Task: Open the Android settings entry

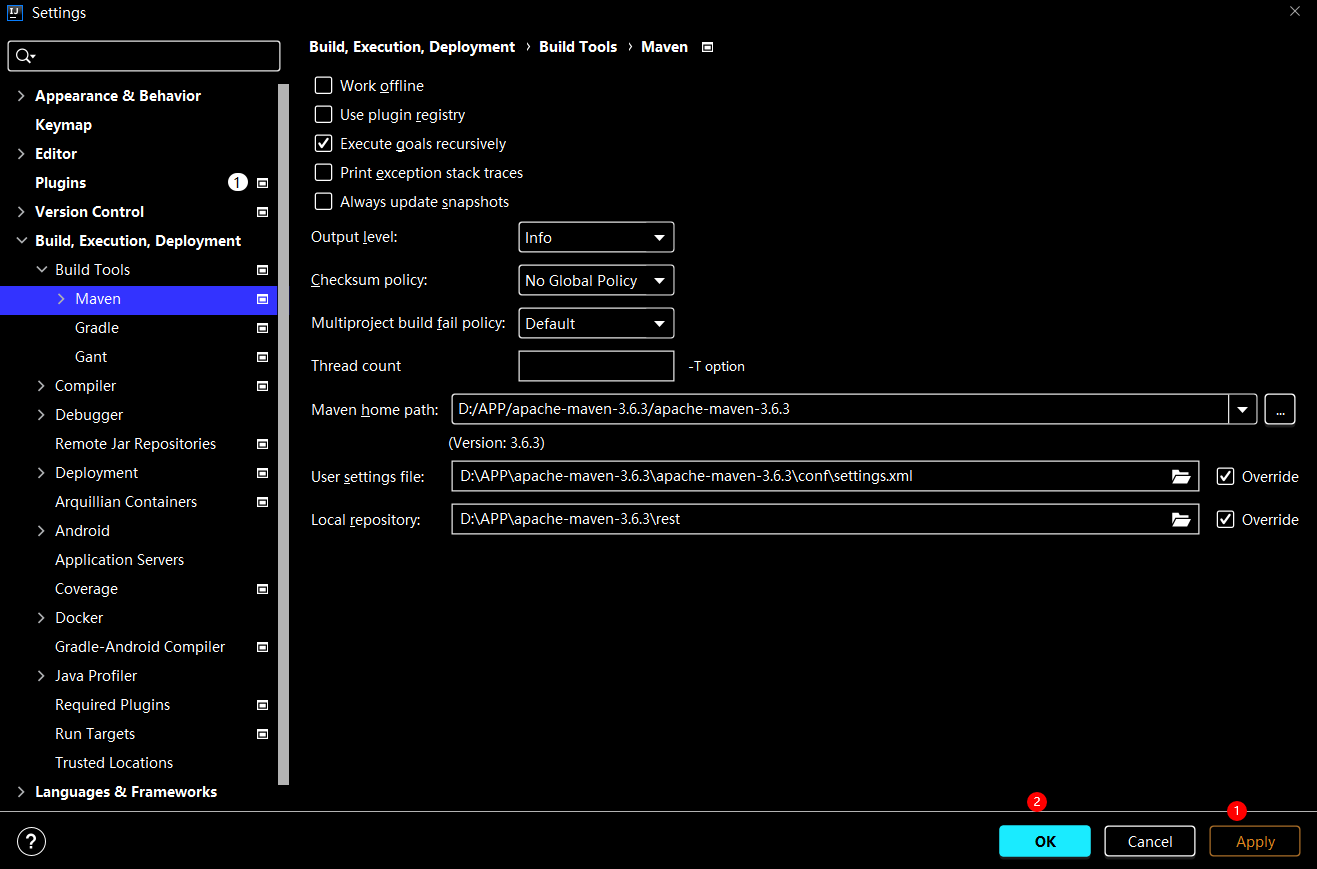Action: (82, 531)
